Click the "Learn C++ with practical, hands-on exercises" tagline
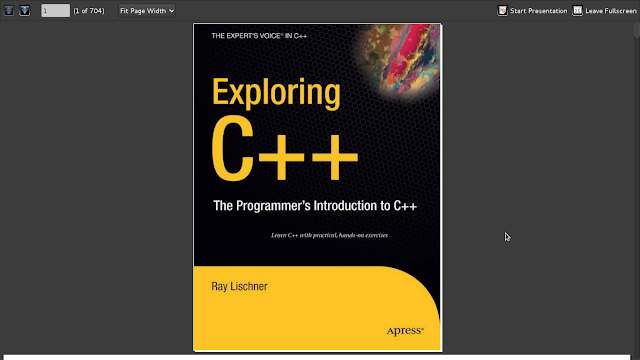This screenshot has width=640, height=360. pyautogui.click(x=329, y=235)
